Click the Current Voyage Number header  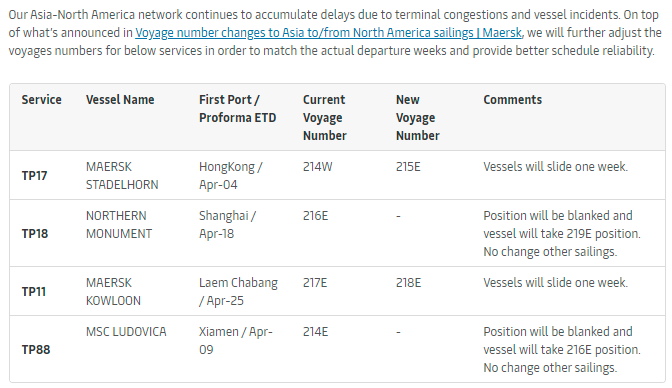[324, 117]
